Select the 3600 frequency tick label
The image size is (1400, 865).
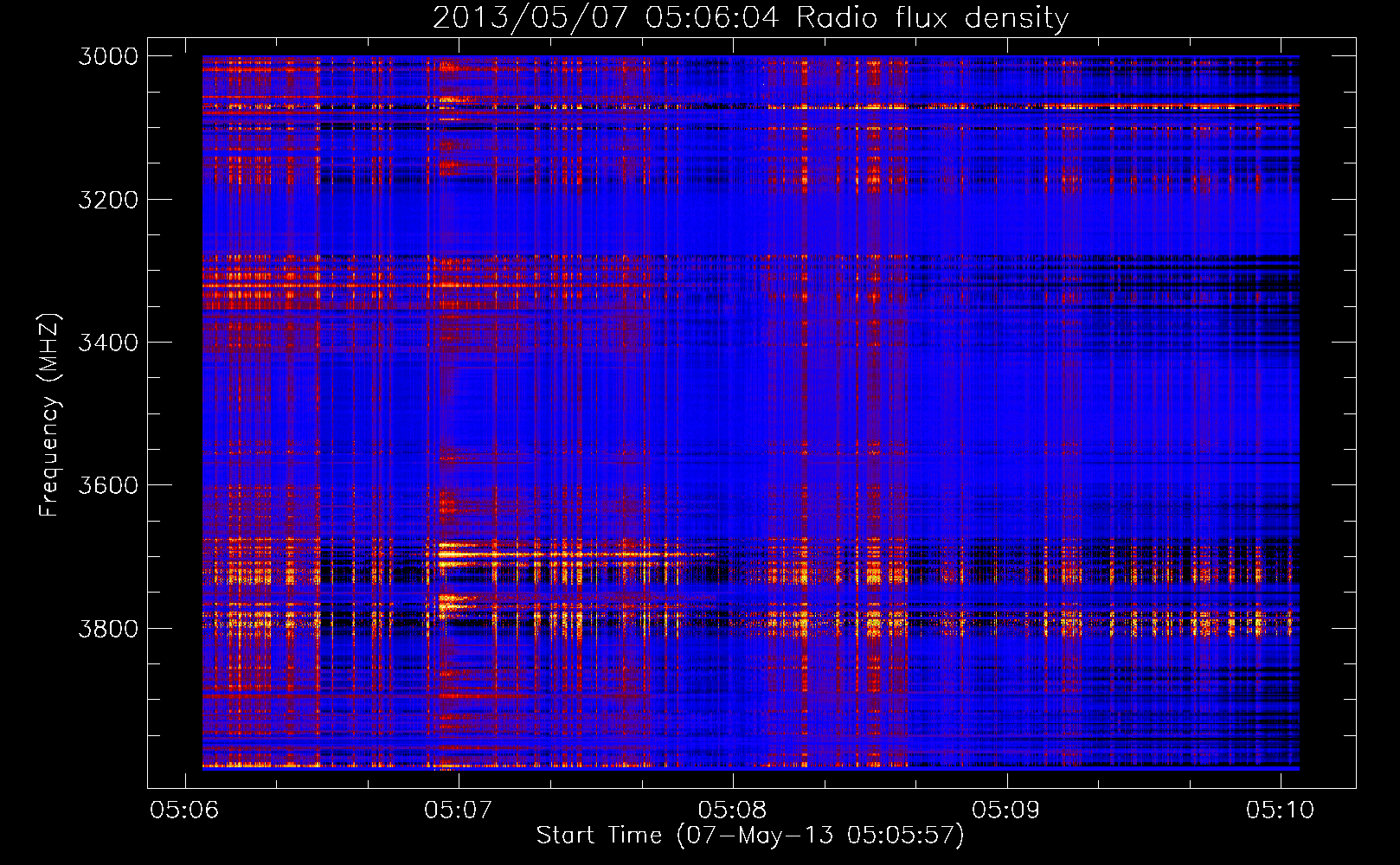point(108,485)
